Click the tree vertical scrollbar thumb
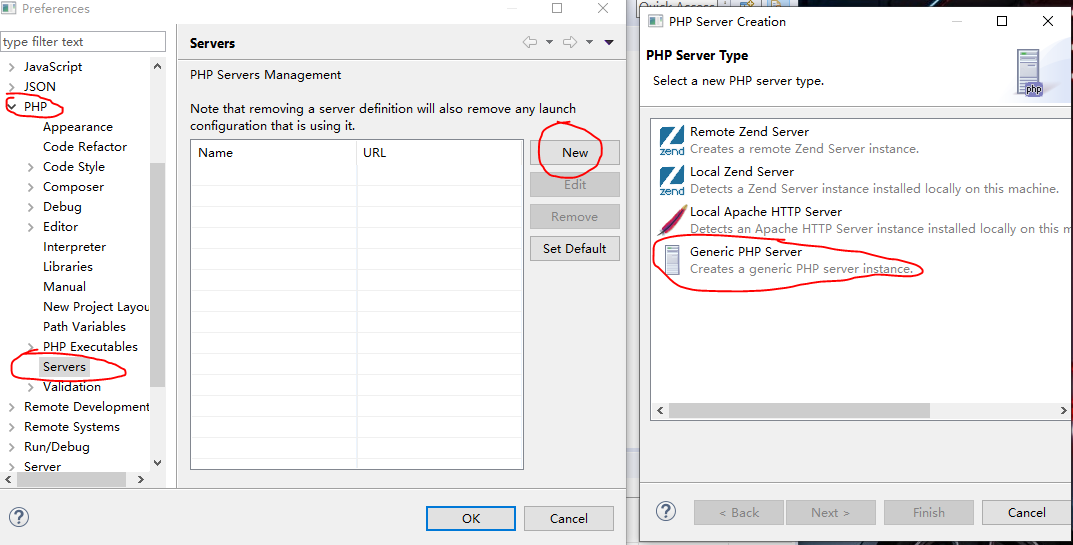This screenshot has width=1073, height=545. click(x=157, y=274)
